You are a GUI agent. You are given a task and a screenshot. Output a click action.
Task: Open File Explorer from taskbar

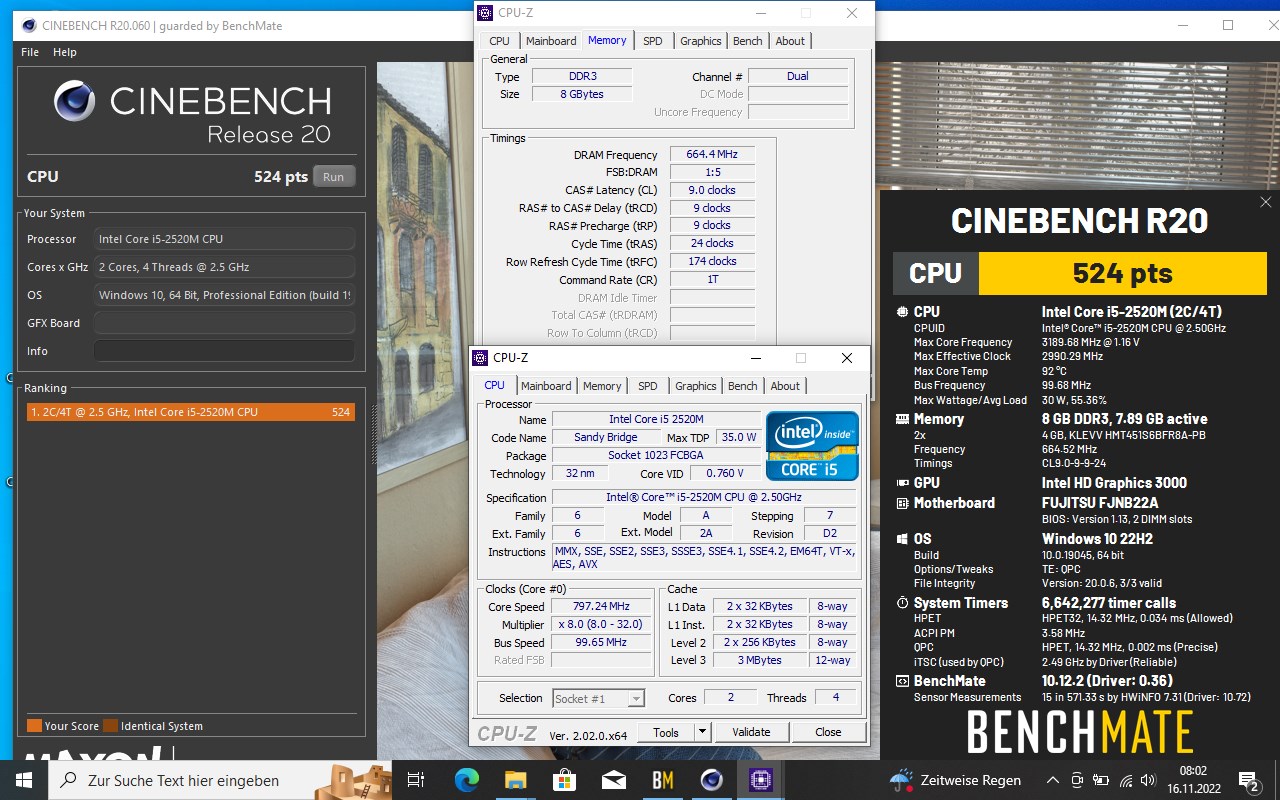(515, 780)
